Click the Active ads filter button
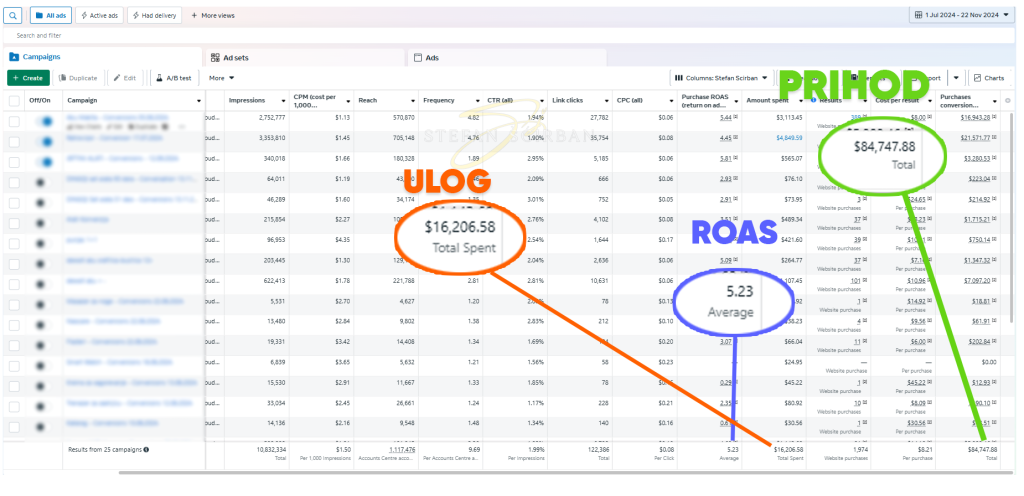1024x496 pixels. point(98,15)
